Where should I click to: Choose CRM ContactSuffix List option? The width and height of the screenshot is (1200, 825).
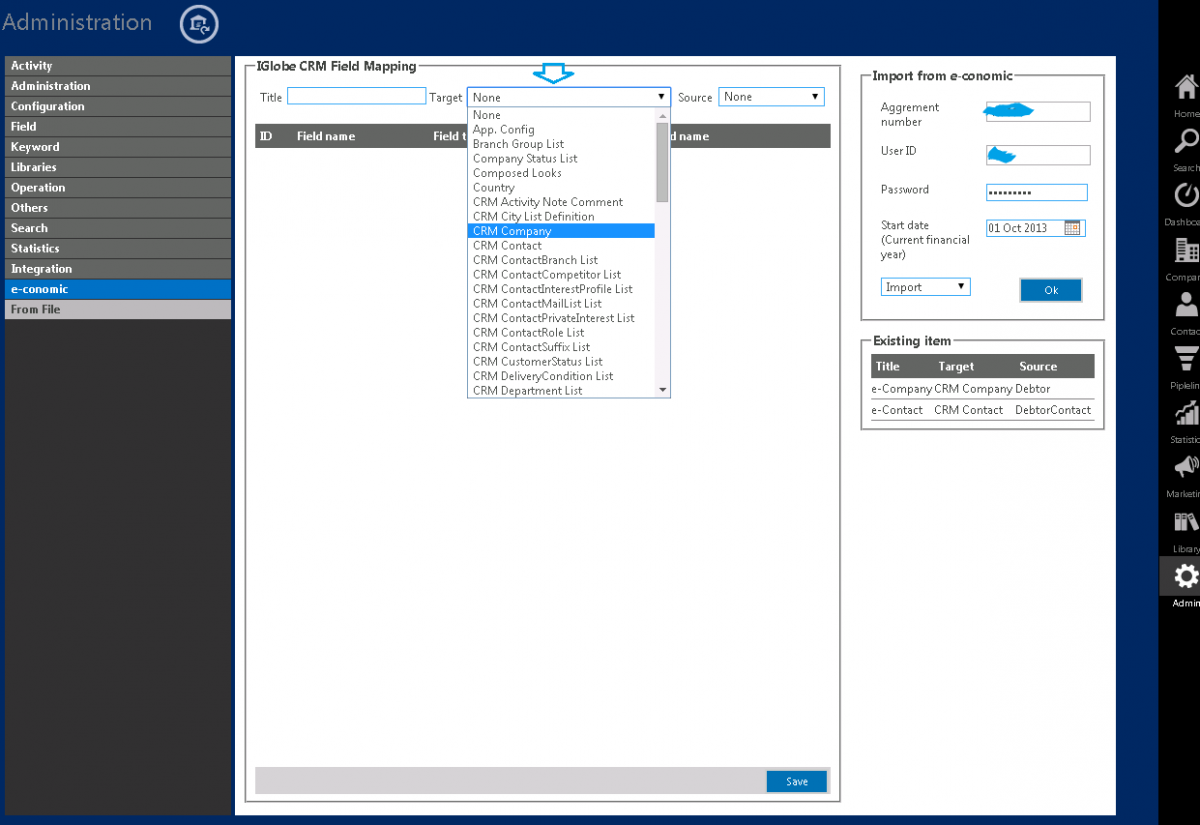[561, 347]
